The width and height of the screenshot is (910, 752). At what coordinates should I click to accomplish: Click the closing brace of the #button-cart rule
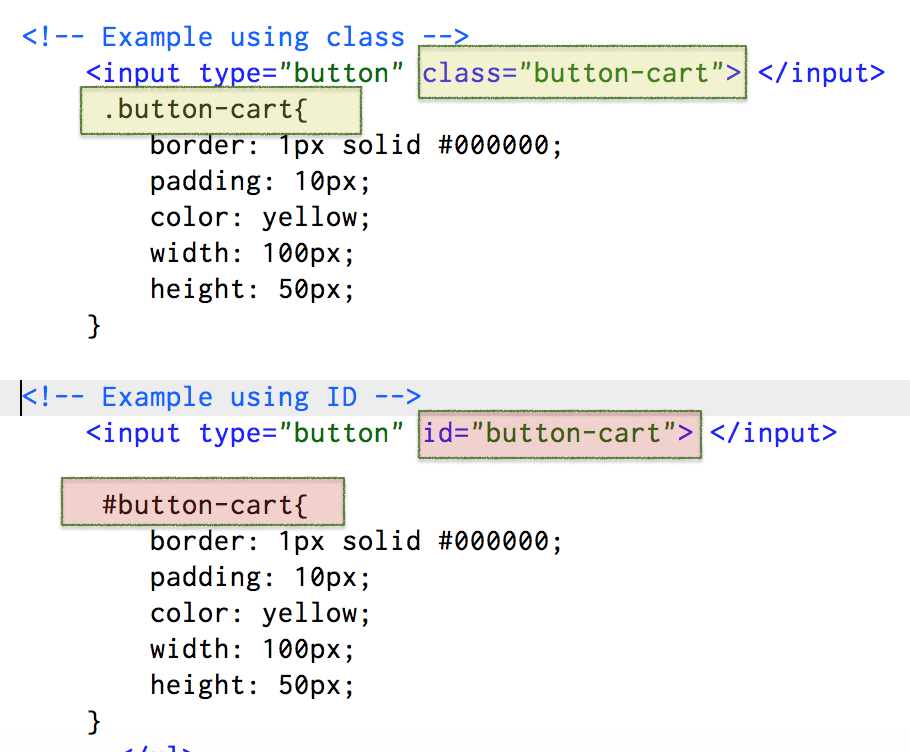(x=93, y=721)
